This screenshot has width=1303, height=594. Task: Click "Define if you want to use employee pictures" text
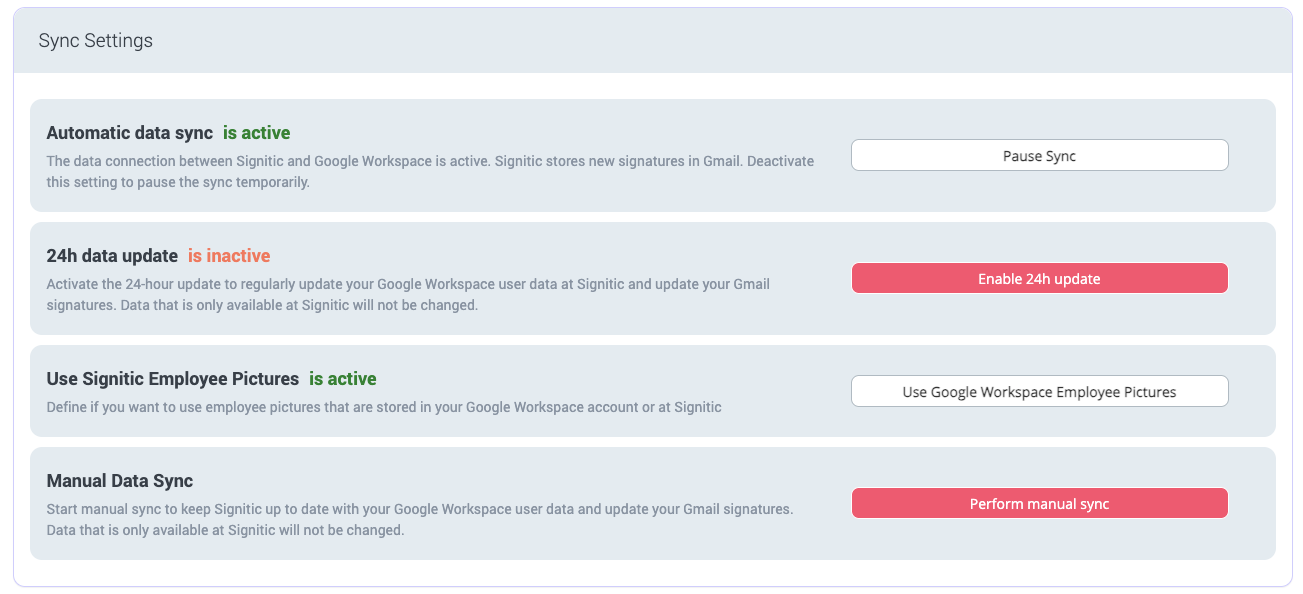[384, 407]
